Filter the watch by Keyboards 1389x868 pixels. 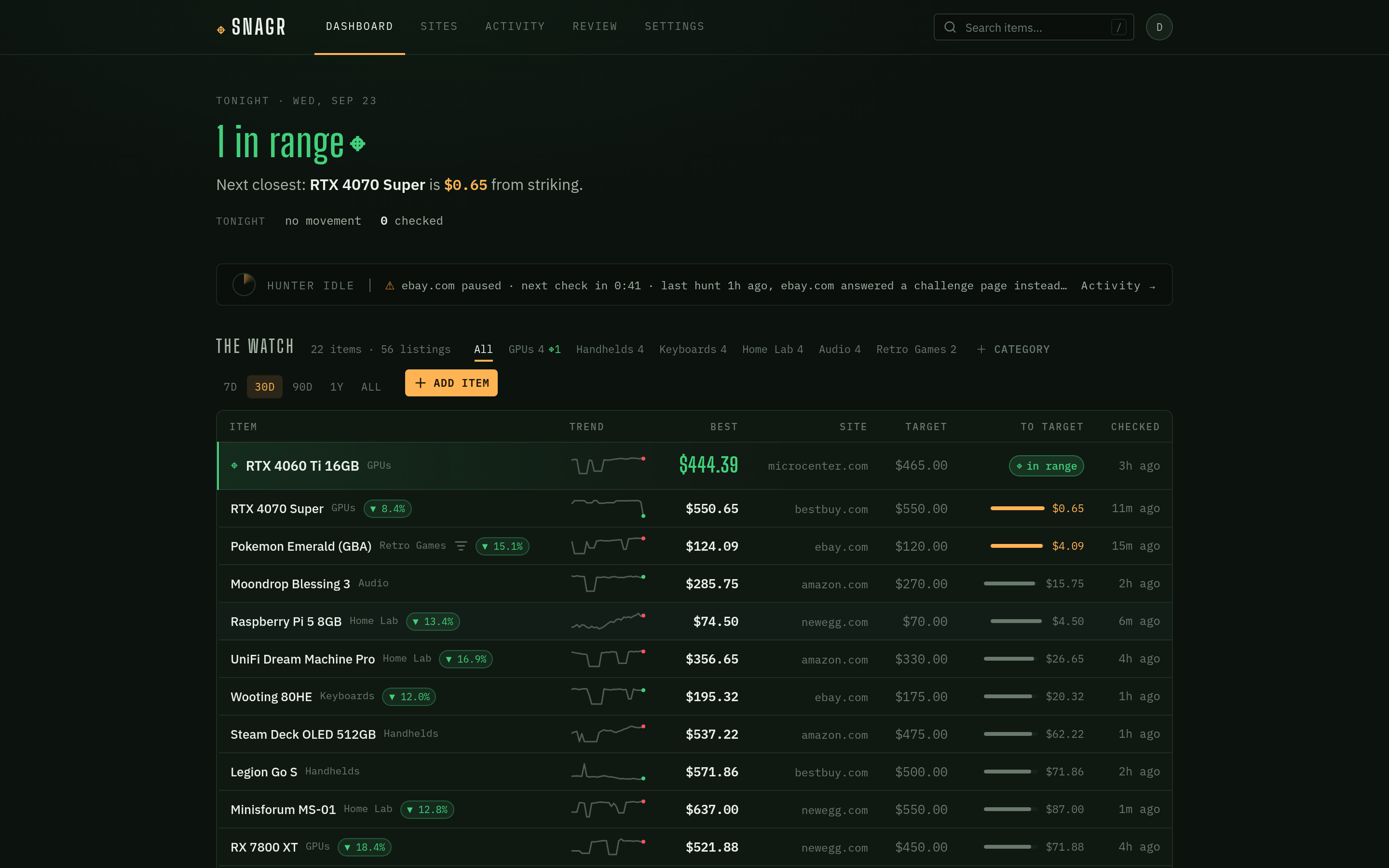pyautogui.click(x=693, y=349)
